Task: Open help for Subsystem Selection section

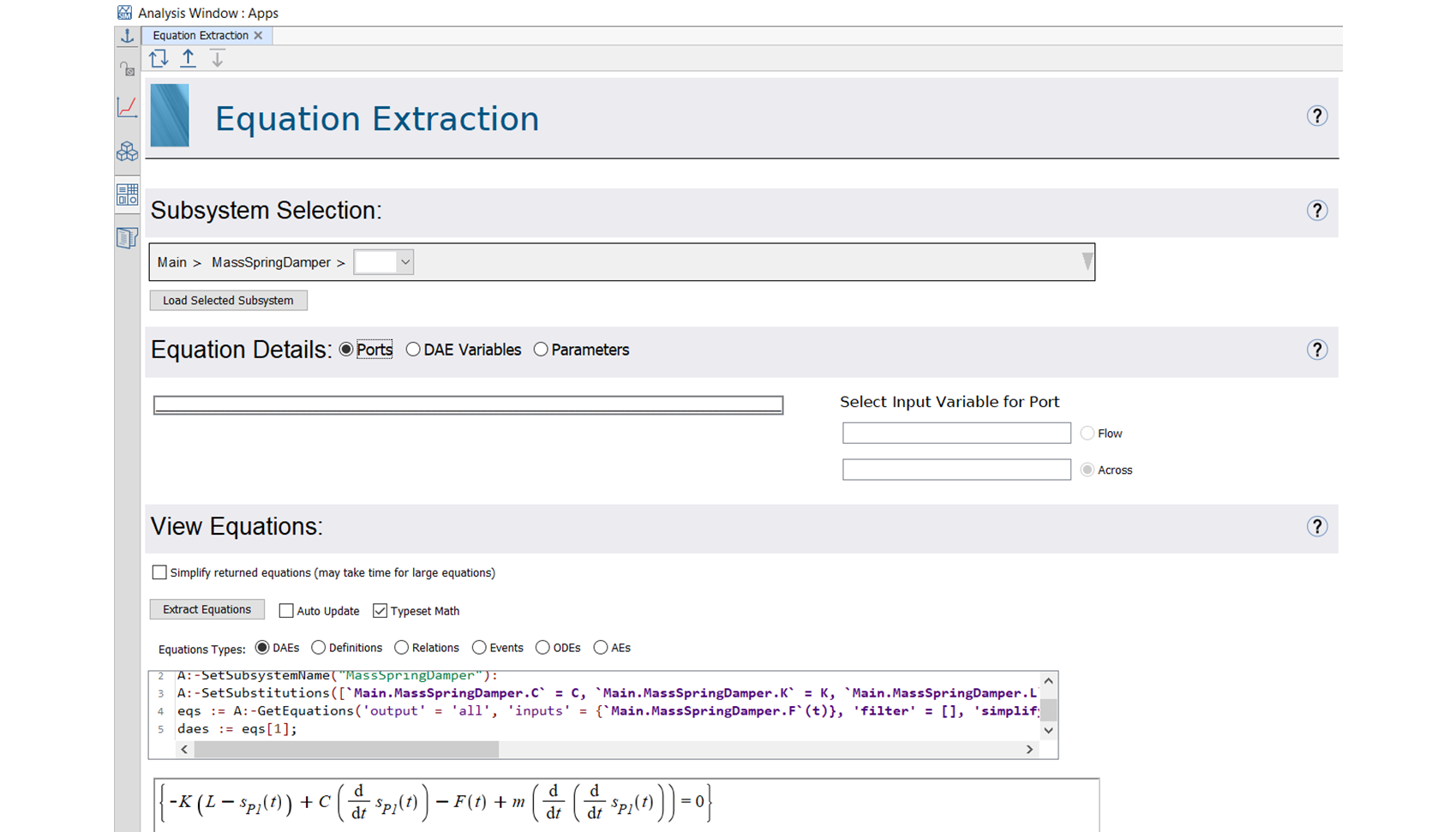Action: (x=1317, y=211)
